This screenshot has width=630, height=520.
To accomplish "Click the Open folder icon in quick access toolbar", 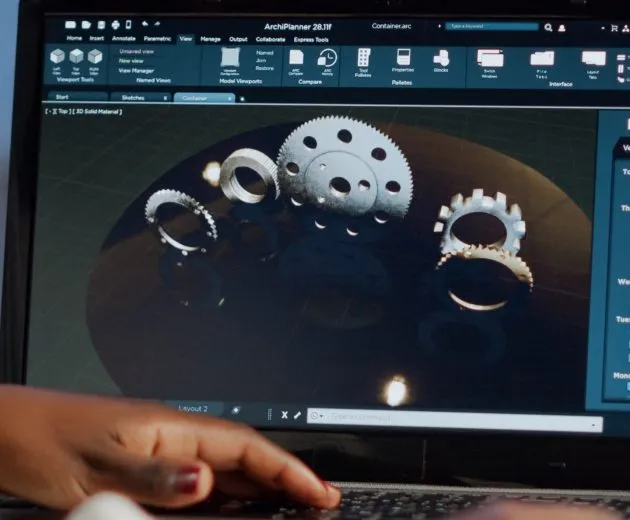I will click(86, 25).
